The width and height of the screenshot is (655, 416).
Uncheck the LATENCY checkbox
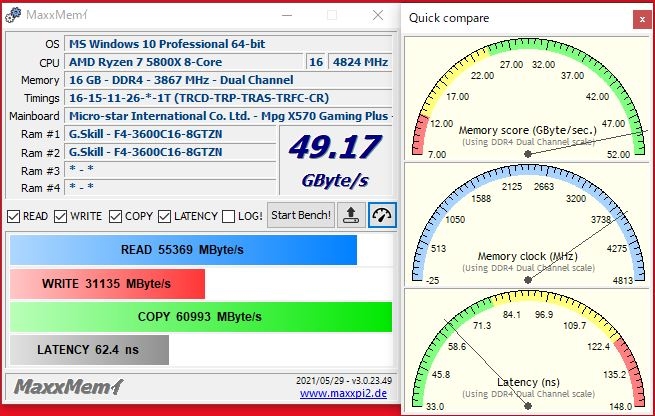click(x=164, y=216)
